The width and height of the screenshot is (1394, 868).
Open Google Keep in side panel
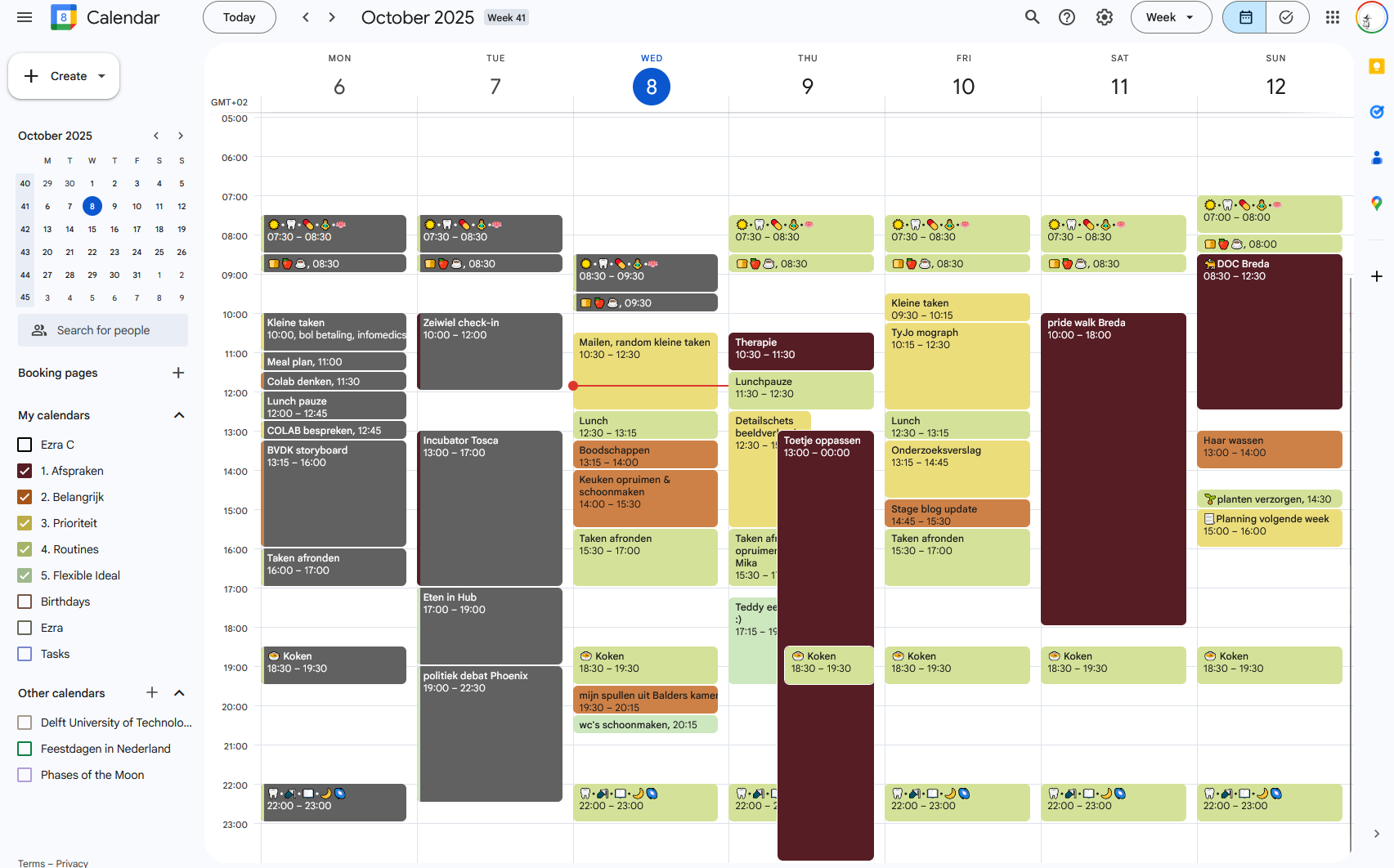1377,67
